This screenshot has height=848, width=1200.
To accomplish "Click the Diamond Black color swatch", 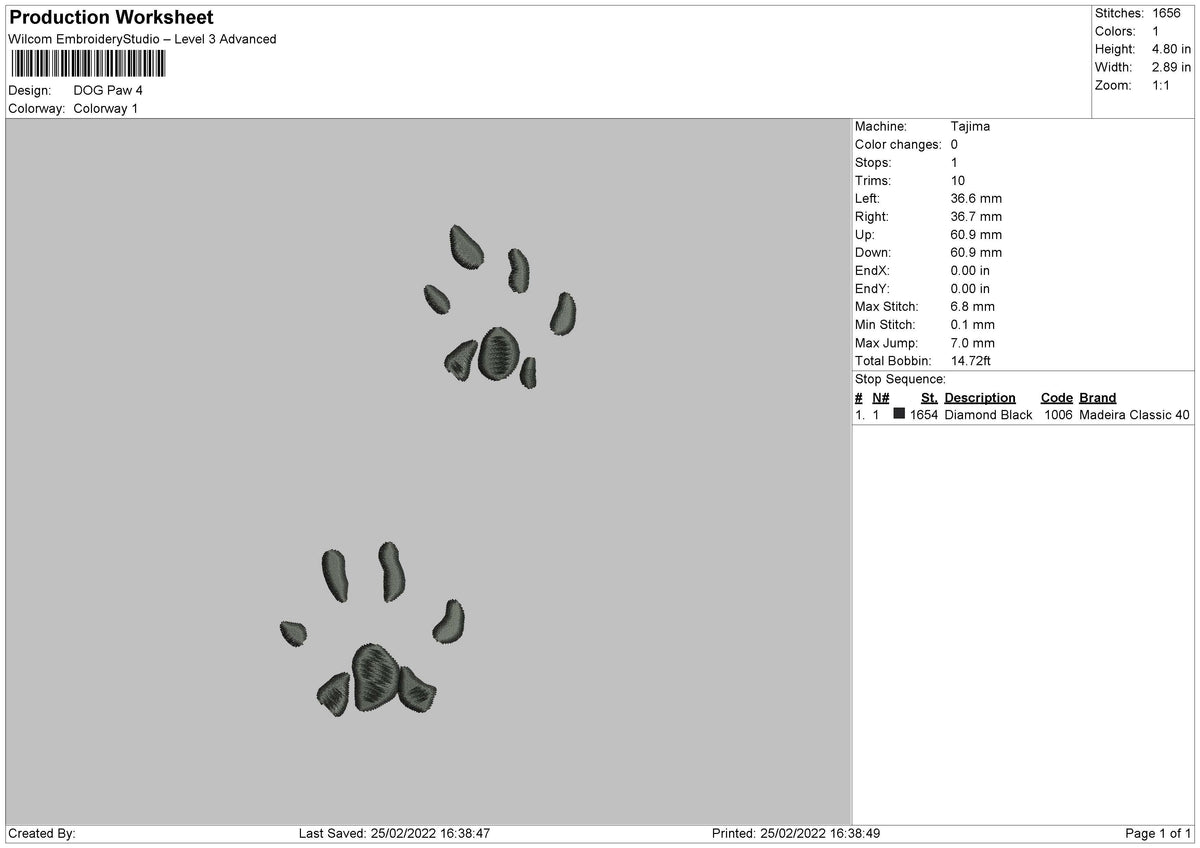I will point(899,414).
